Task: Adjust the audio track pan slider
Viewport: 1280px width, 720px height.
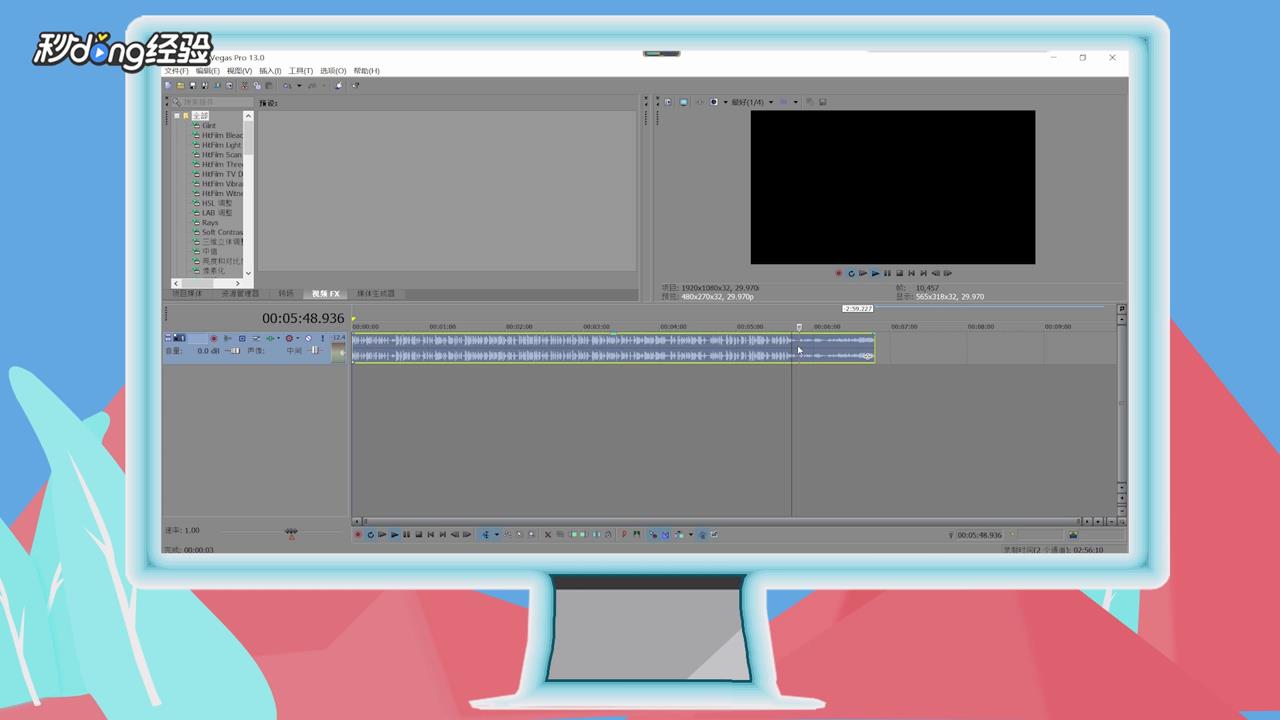Action: (315, 350)
